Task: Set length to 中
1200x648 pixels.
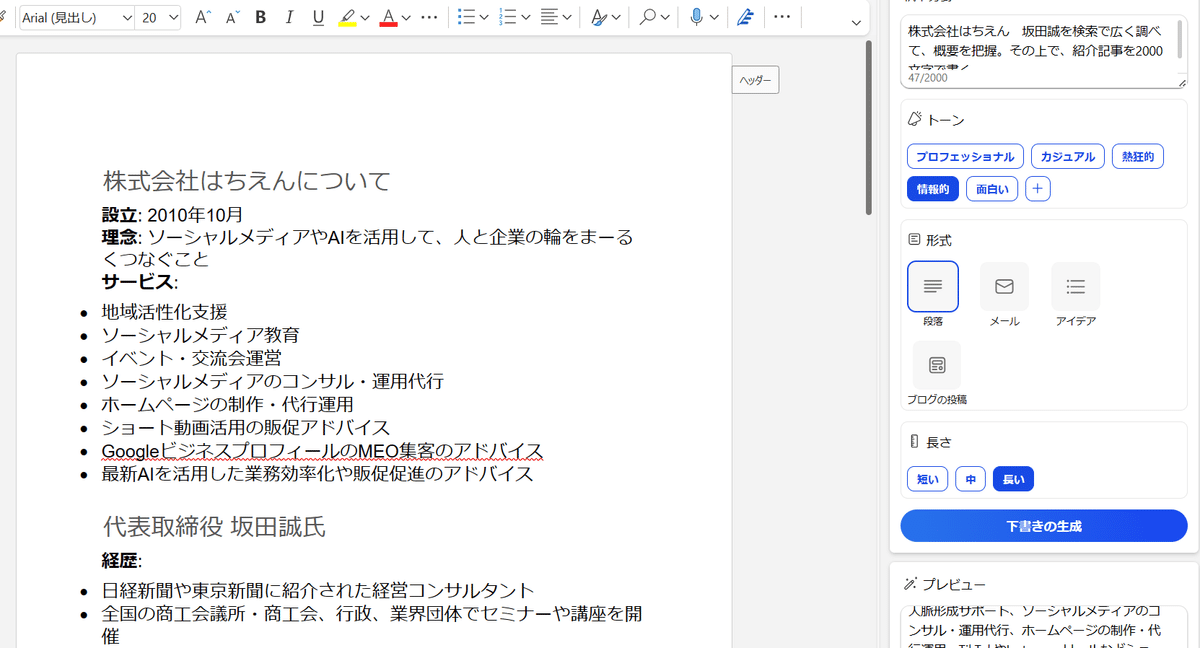Action: tap(970, 480)
